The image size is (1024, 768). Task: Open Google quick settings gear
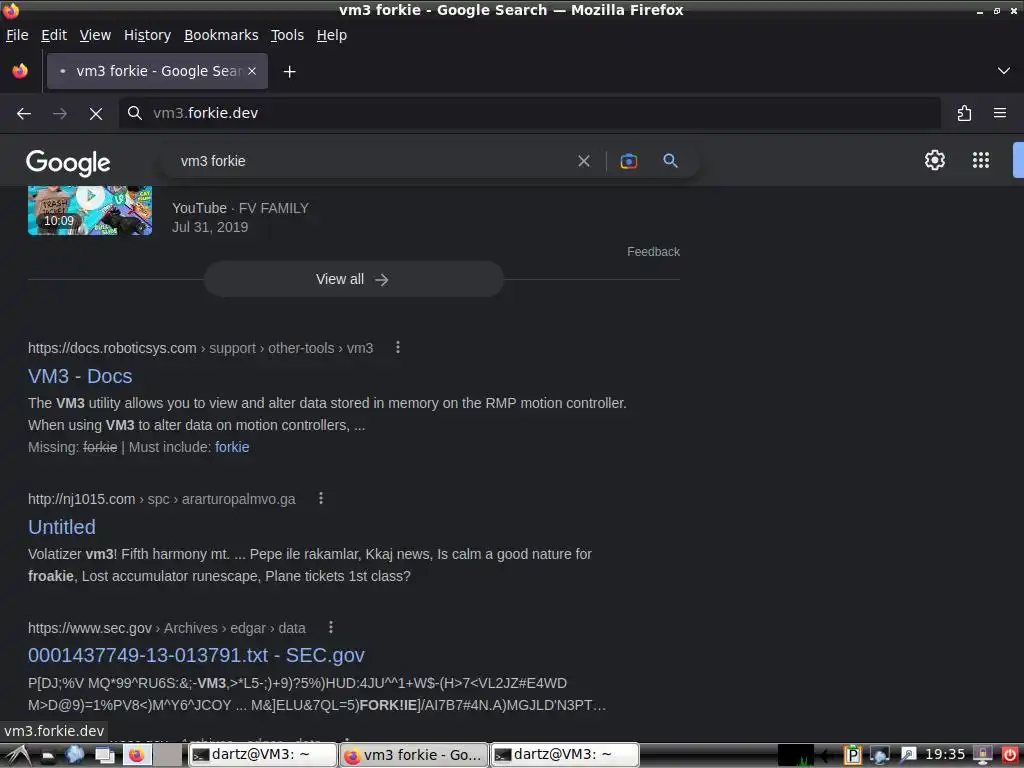tap(935, 160)
